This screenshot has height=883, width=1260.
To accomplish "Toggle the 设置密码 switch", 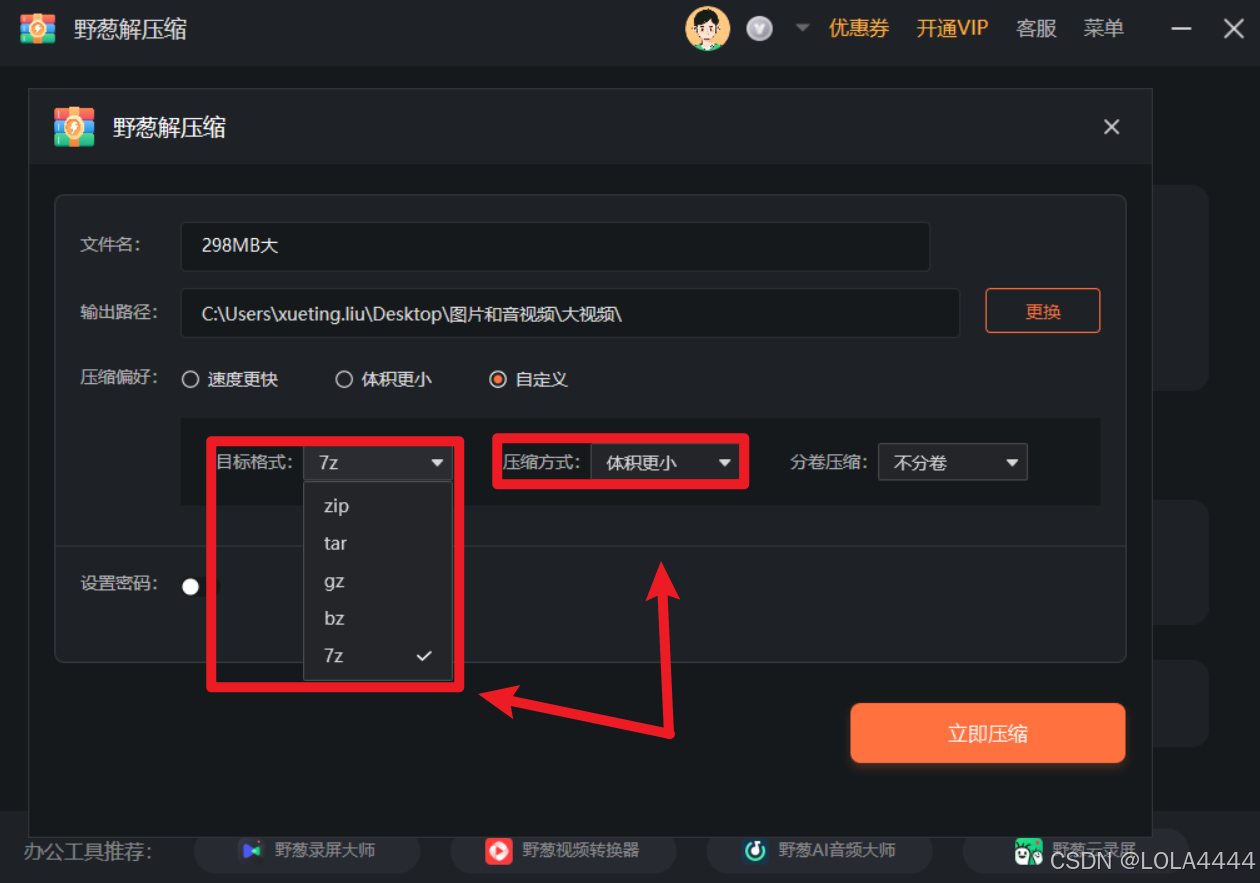I will coord(191,587).
